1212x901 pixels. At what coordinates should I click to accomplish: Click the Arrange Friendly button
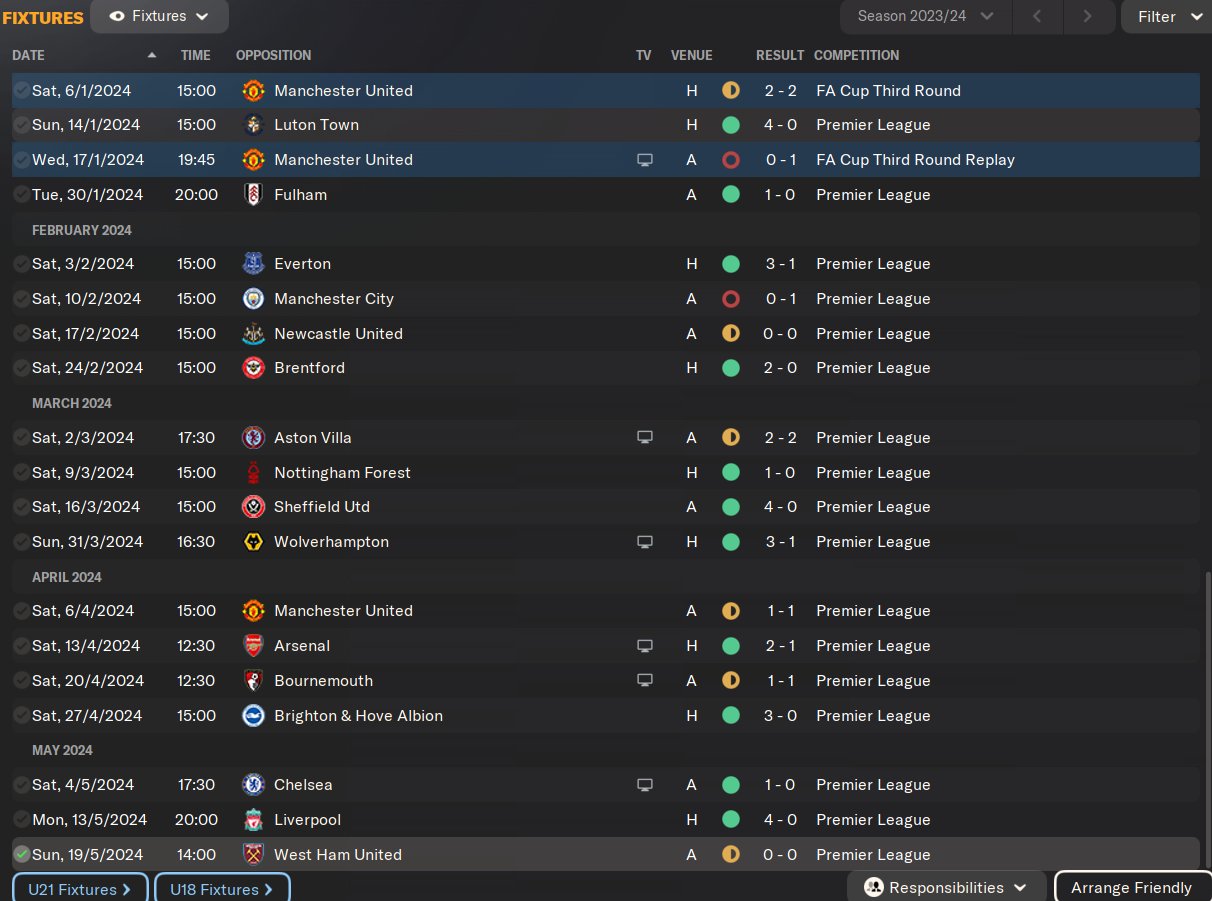tap(1131, 888)
